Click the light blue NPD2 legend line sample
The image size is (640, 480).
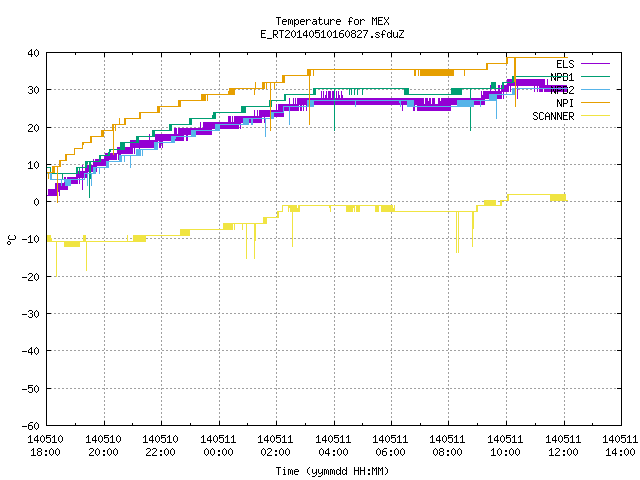595,90
